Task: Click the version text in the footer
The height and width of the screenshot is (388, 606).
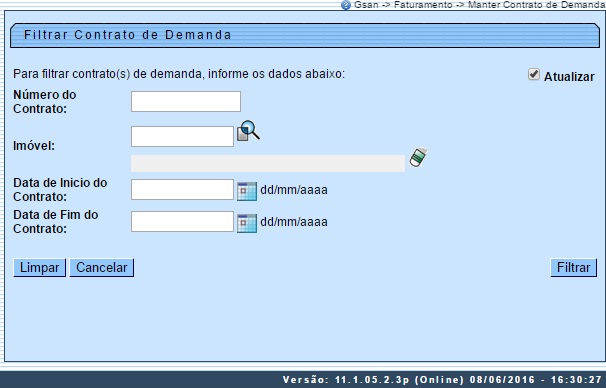Action: click(x=442, y=379)
